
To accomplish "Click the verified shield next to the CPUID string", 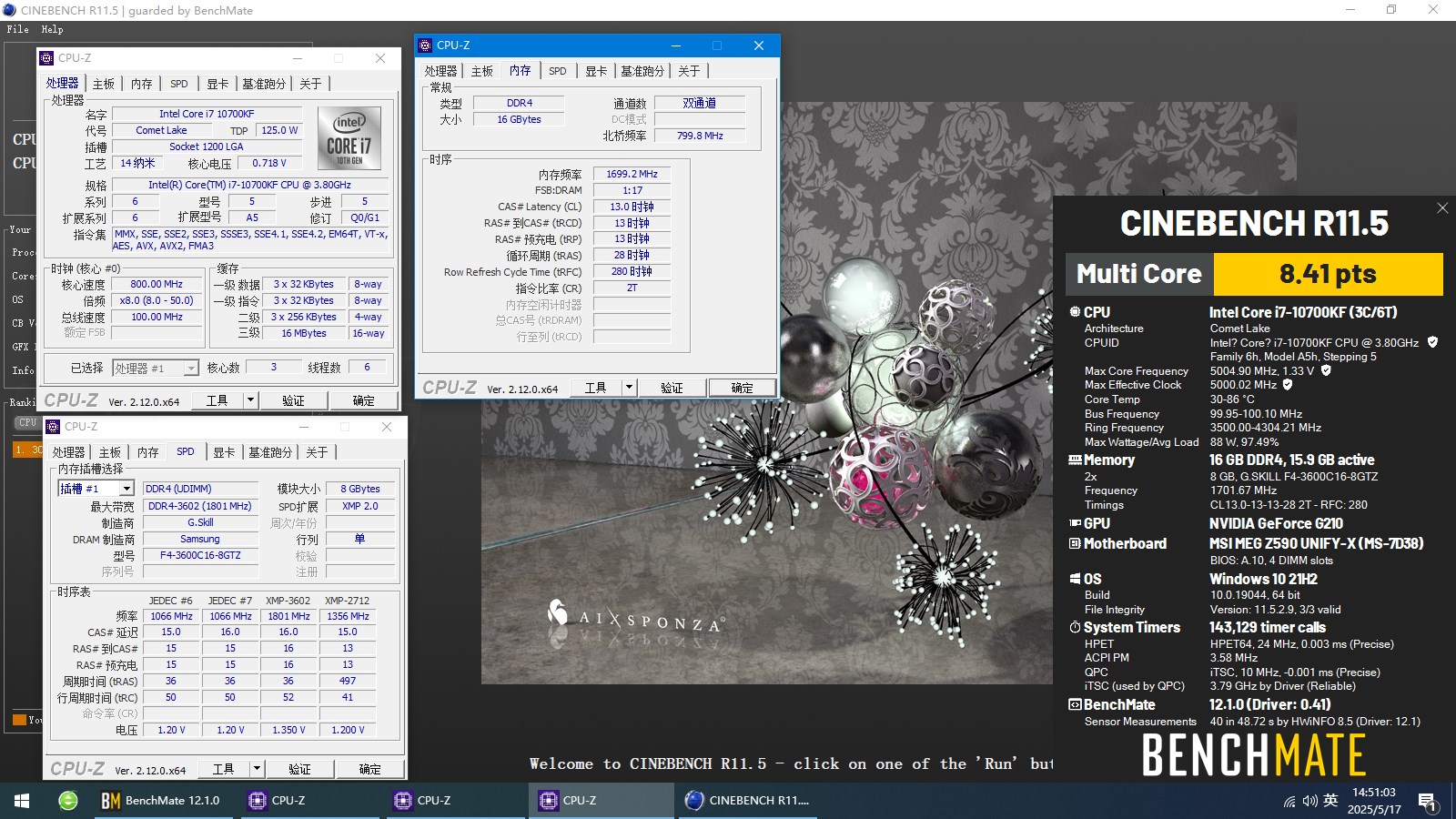I will click(1432, 342).
